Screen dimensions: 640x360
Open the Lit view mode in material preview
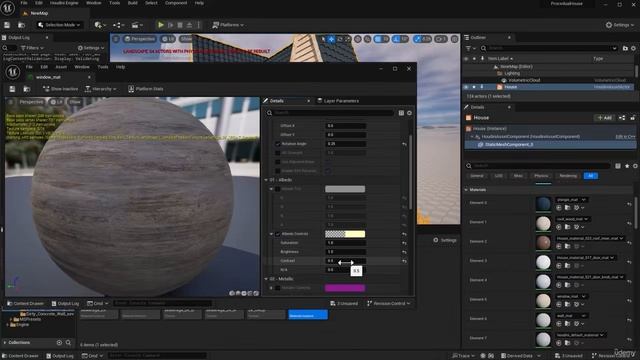57,102
